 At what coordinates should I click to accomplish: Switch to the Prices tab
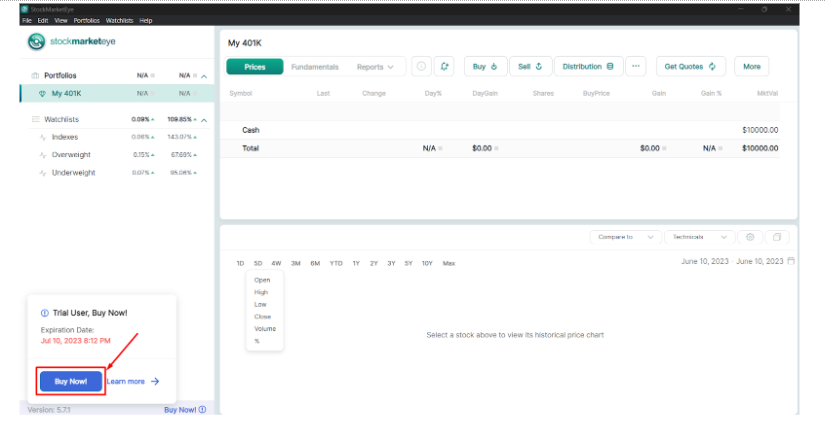point(255,67)
